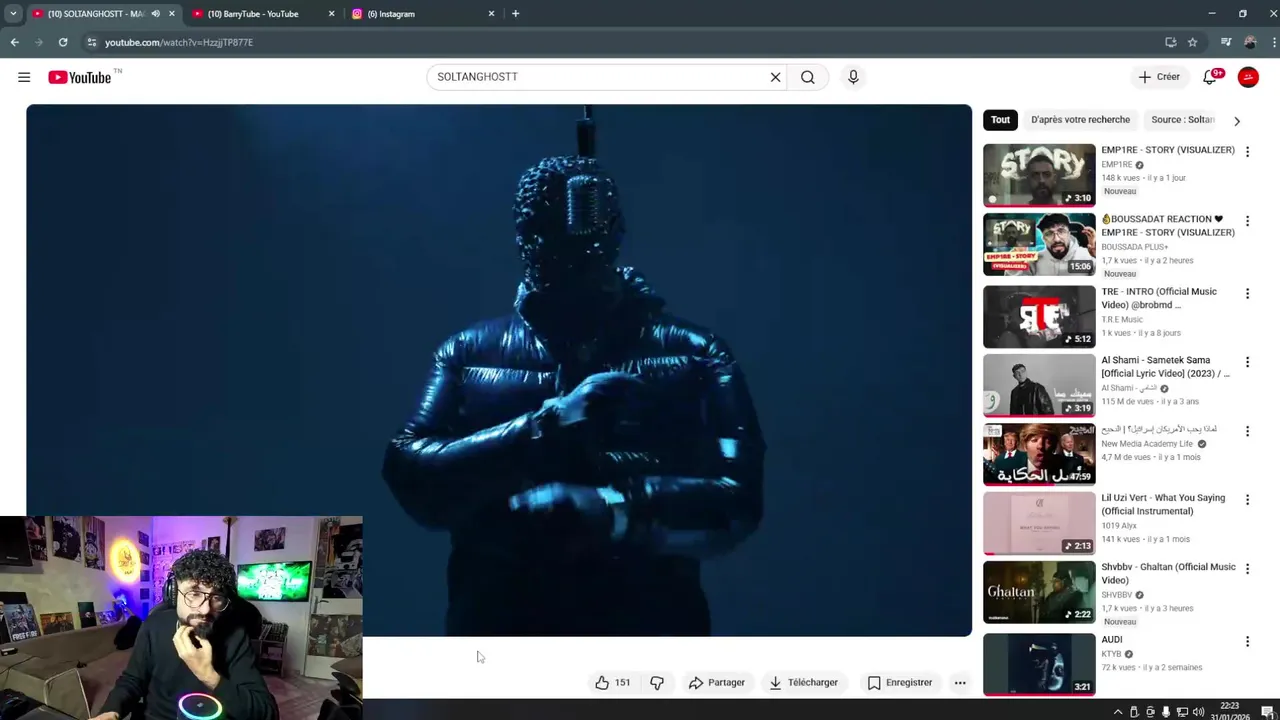This screenshot has width=1280, height=720.
Task: Reload the page with refresh icon
Action: click(x=63, y=42)
